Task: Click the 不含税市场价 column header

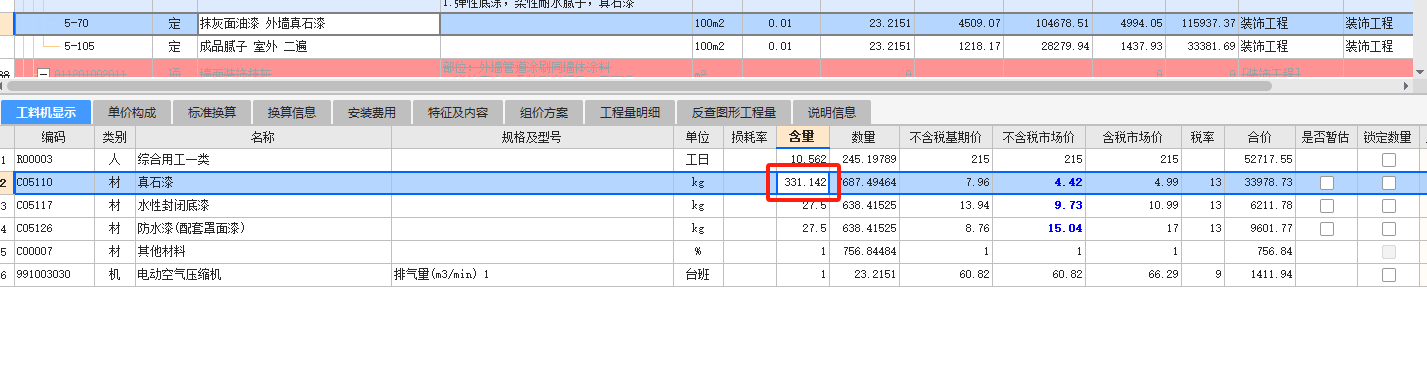Action: tap(1039, 137)
